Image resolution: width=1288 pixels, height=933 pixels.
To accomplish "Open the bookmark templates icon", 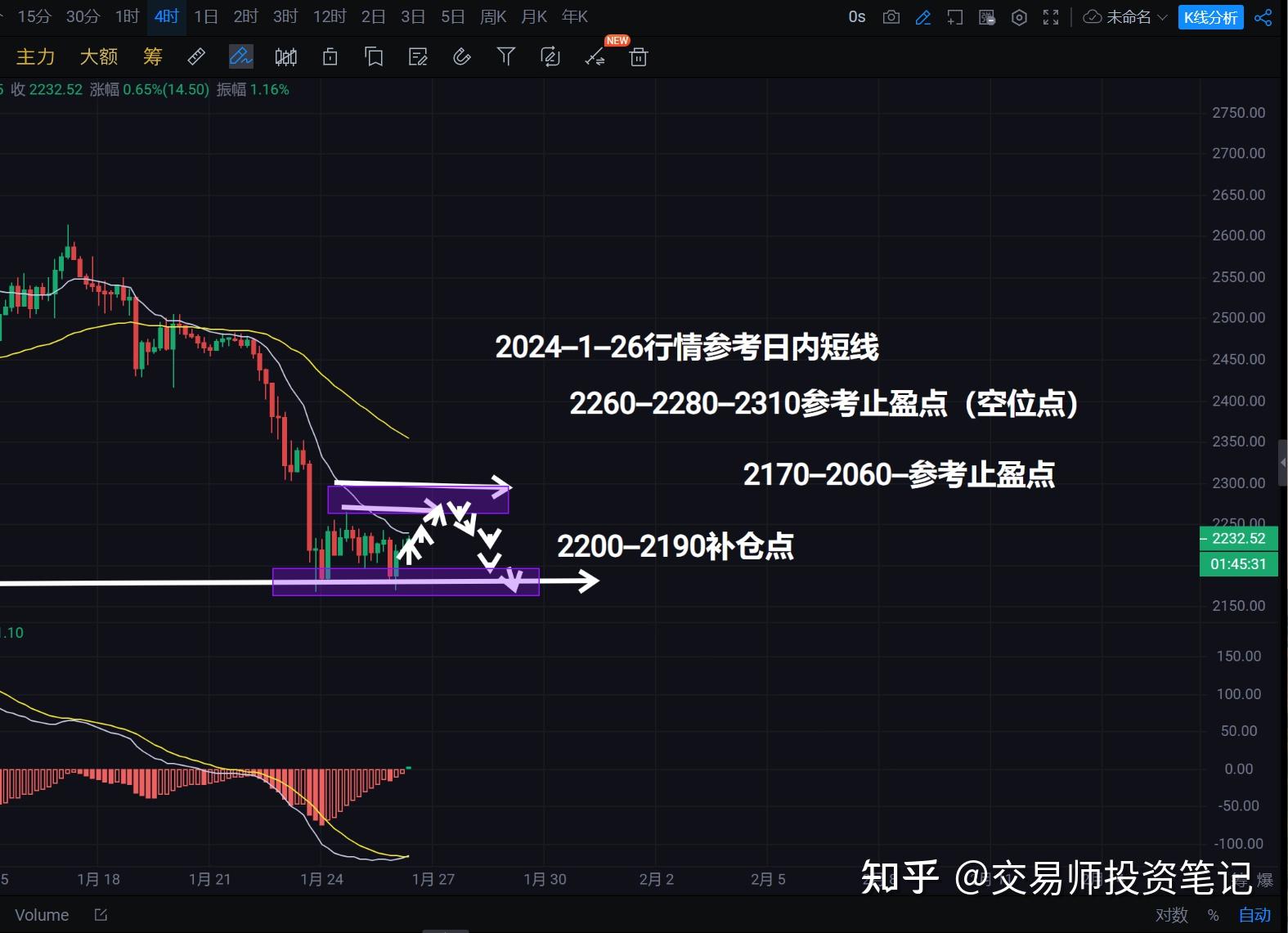I will (374, 56).
